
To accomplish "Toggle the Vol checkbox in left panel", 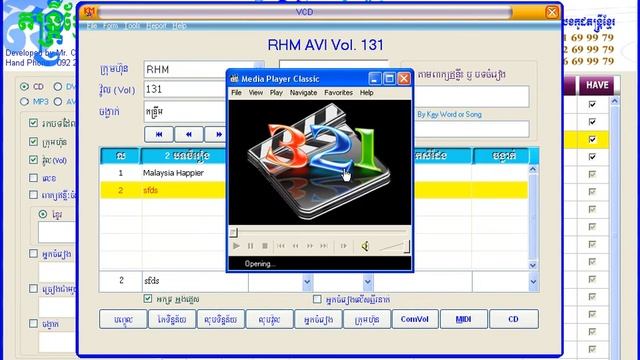I will [33, 160].
